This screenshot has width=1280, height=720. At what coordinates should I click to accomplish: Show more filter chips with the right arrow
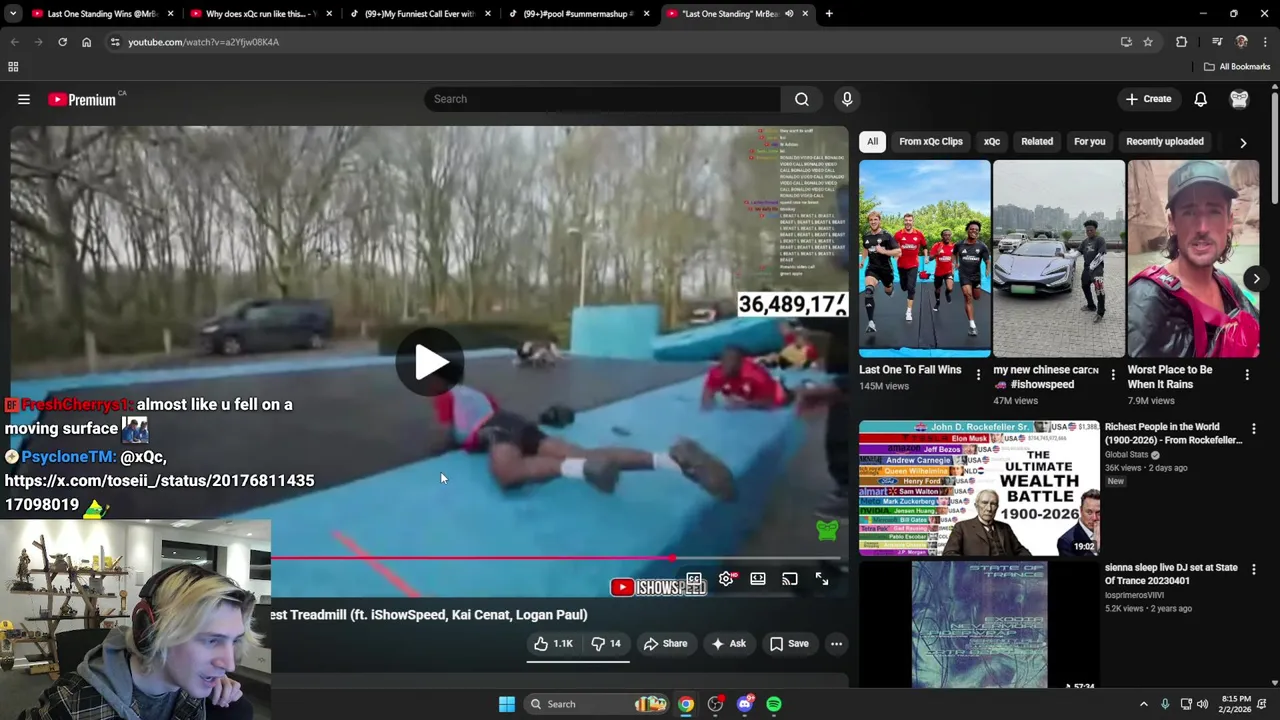[1243, 142]
